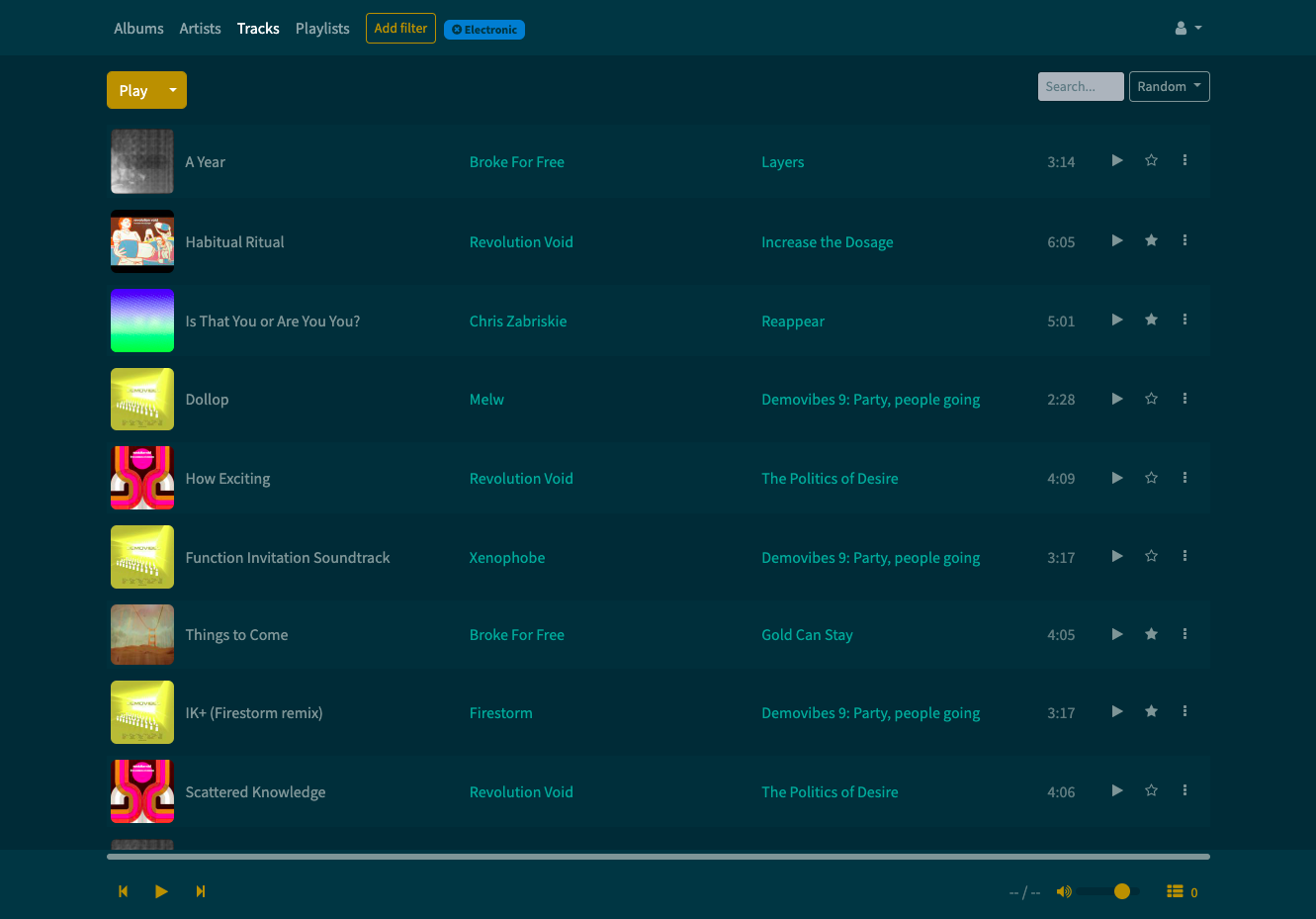Skip to next track in player
The width and height of the screenshot is (1316, 919).
click(x=201, y=891)
